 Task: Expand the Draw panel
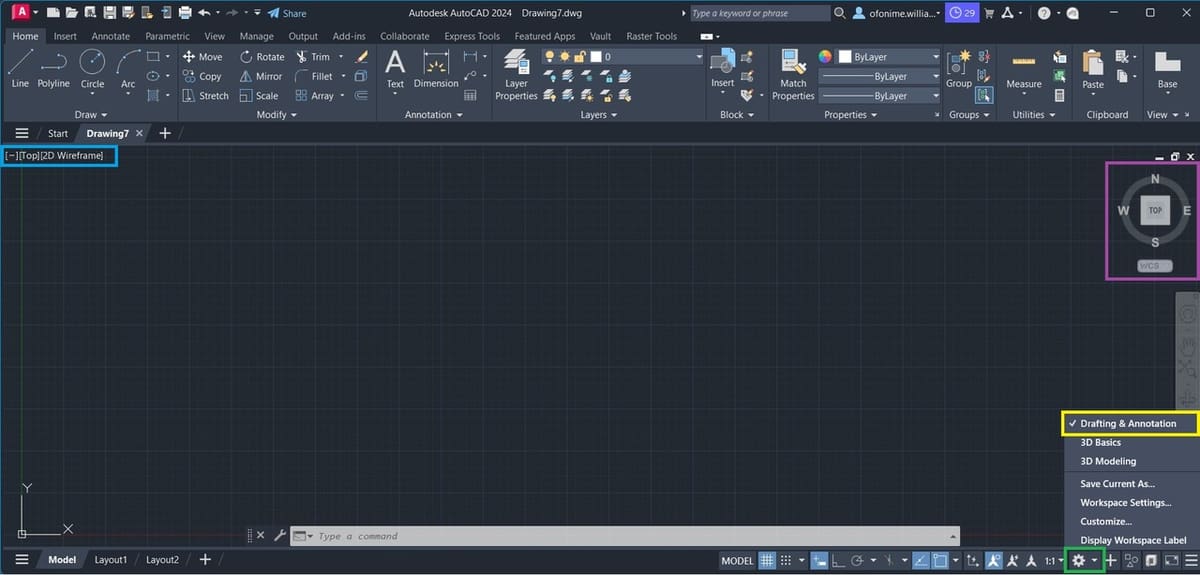click(x=90, y=115)
